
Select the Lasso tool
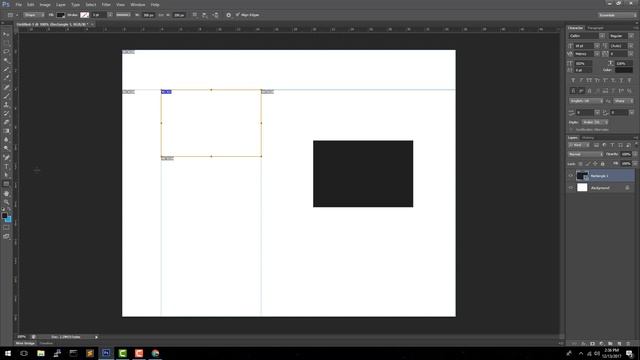[x=6, y=52]
